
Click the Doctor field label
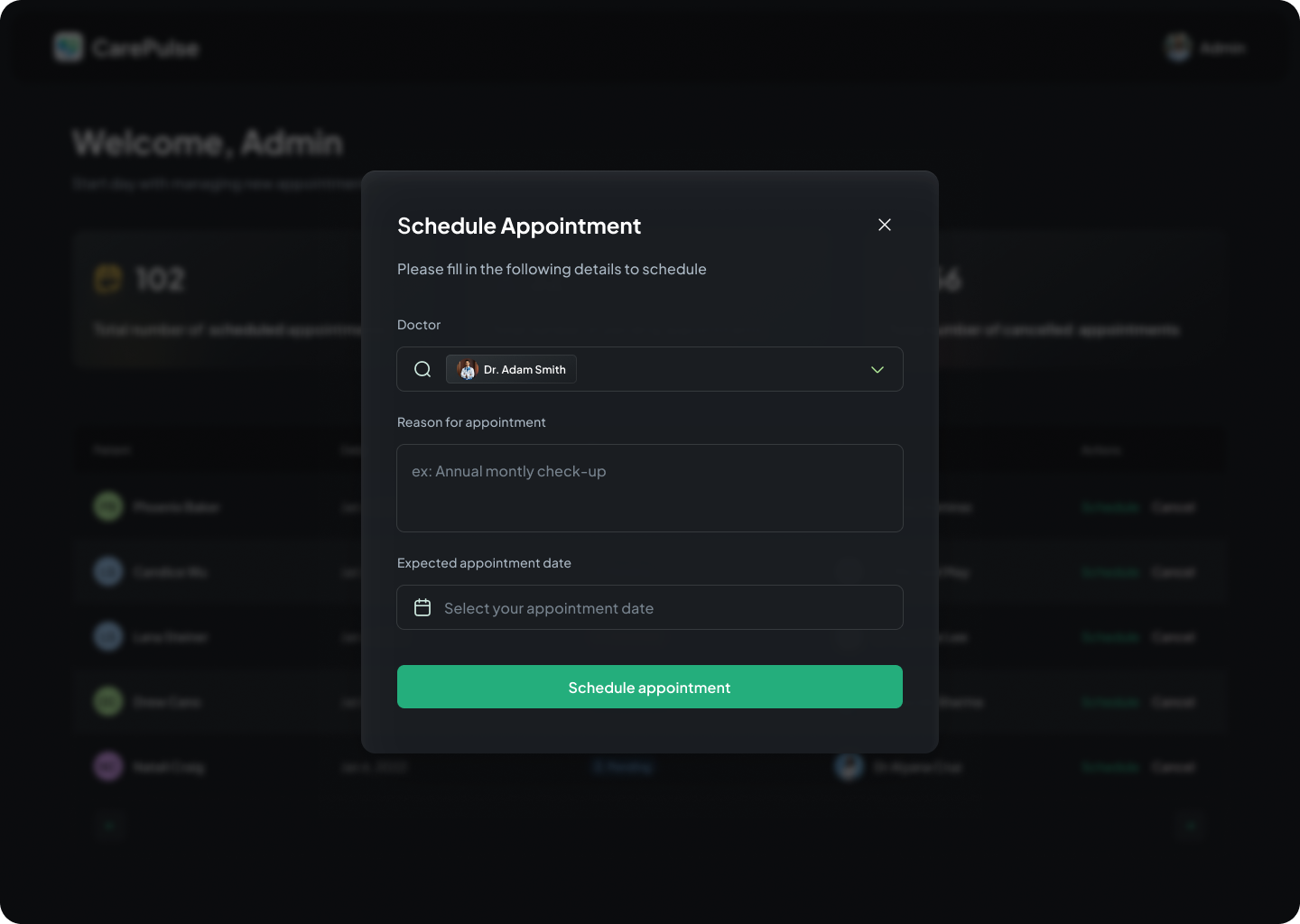419,325
